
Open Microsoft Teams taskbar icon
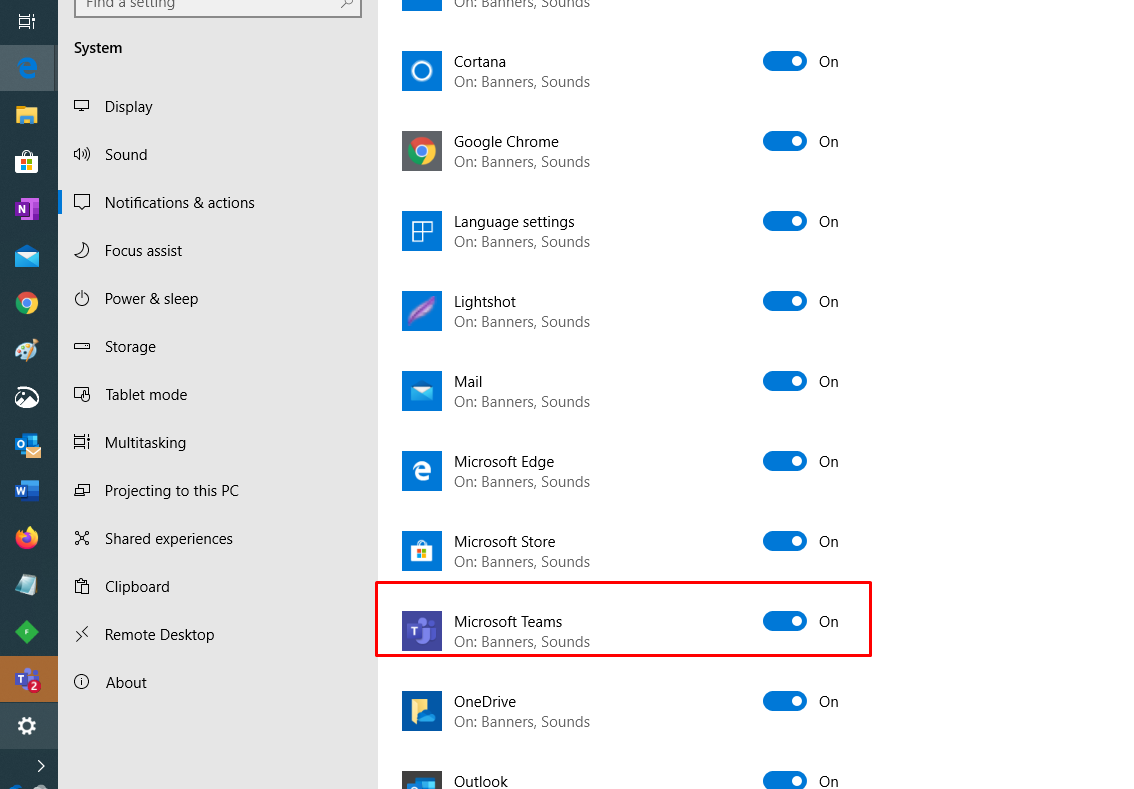28,679
